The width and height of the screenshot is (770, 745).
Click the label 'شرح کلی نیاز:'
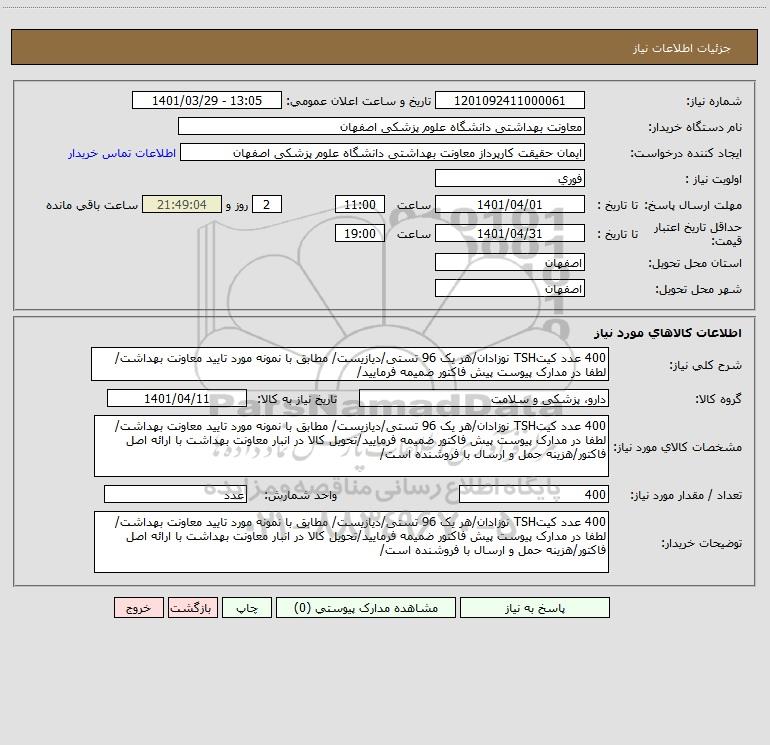(706, 365)
